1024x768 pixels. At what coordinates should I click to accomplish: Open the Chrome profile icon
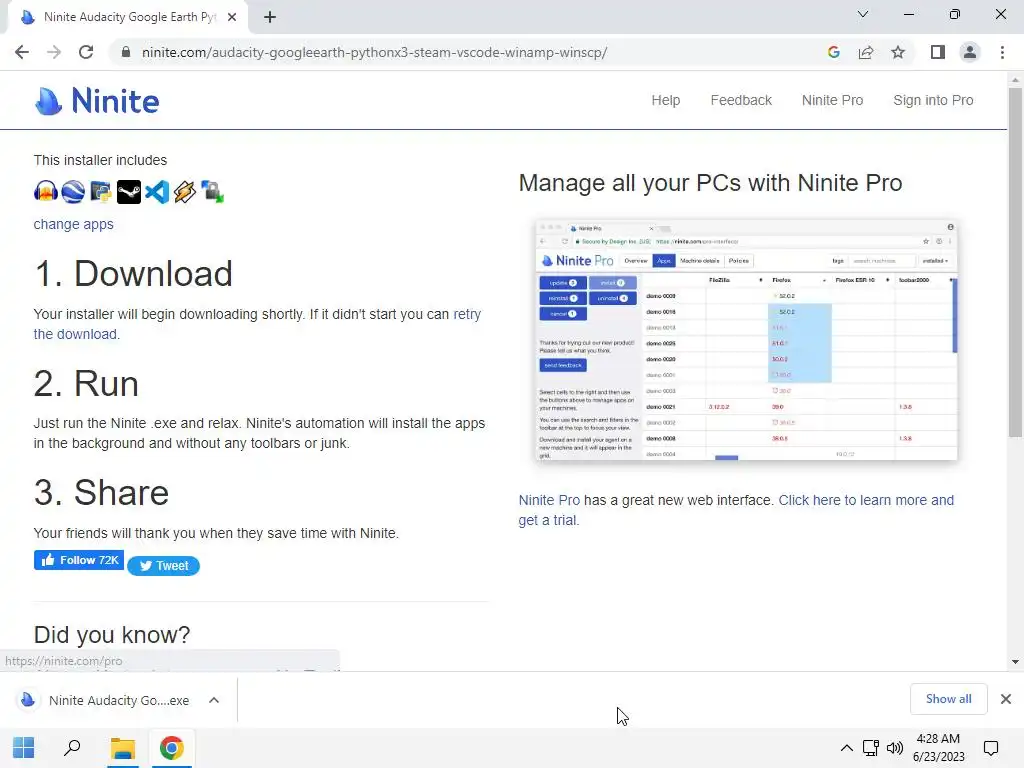970,52
